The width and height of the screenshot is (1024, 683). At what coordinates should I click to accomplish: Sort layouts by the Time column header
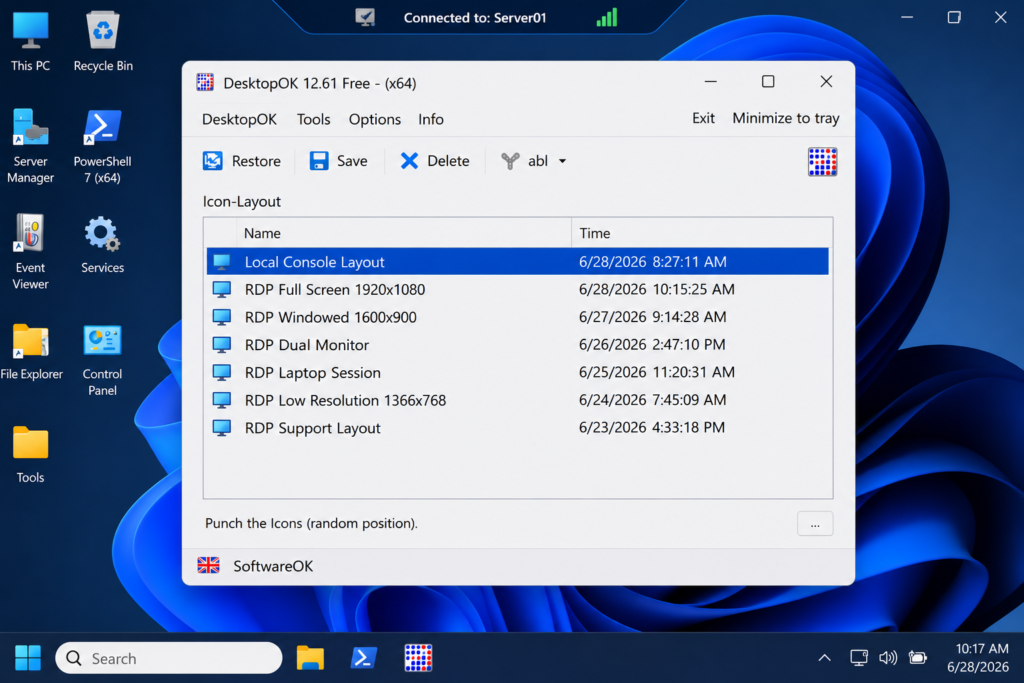(x=702, y=233)
